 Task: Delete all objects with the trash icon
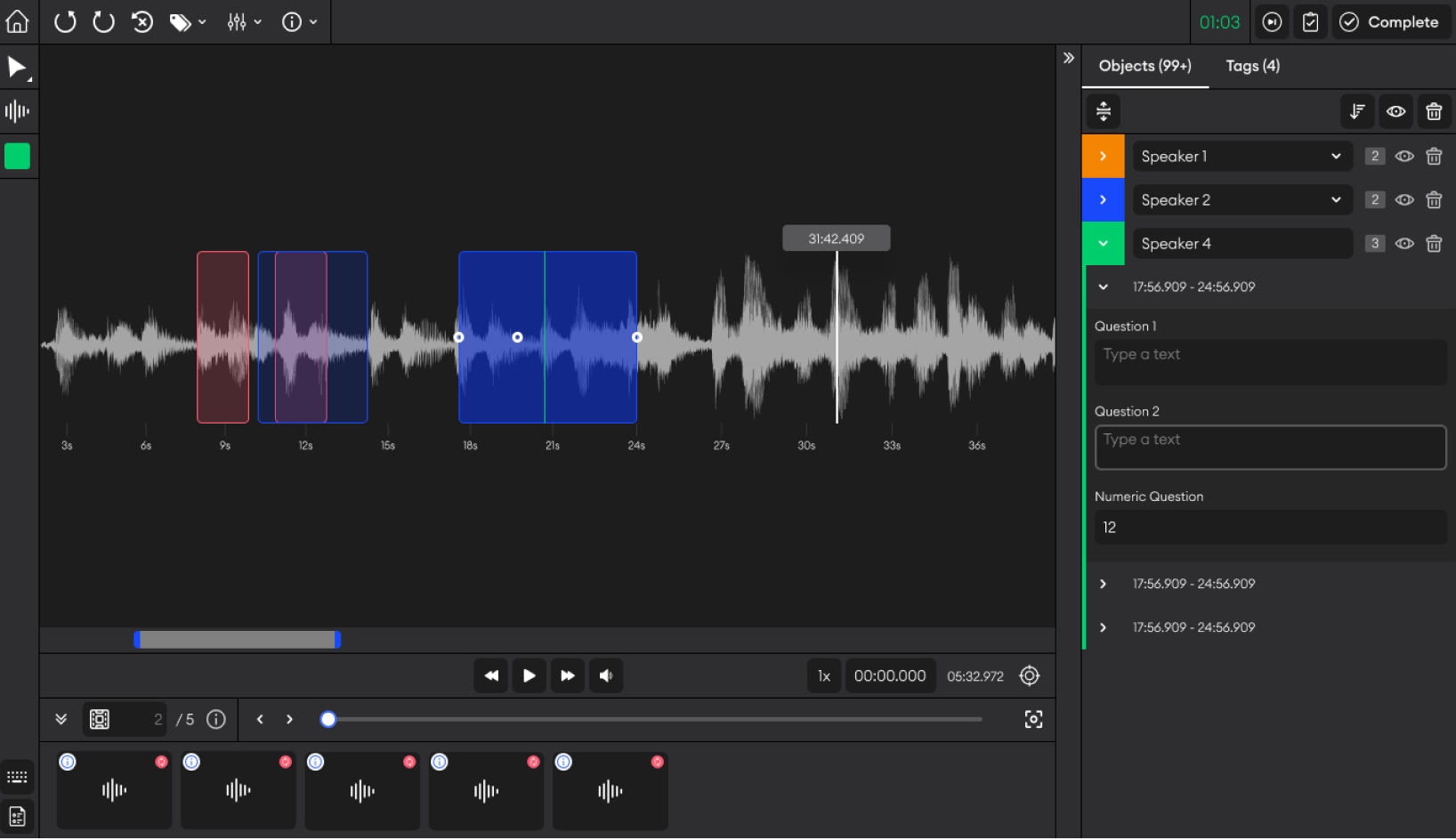(1434, 111)
